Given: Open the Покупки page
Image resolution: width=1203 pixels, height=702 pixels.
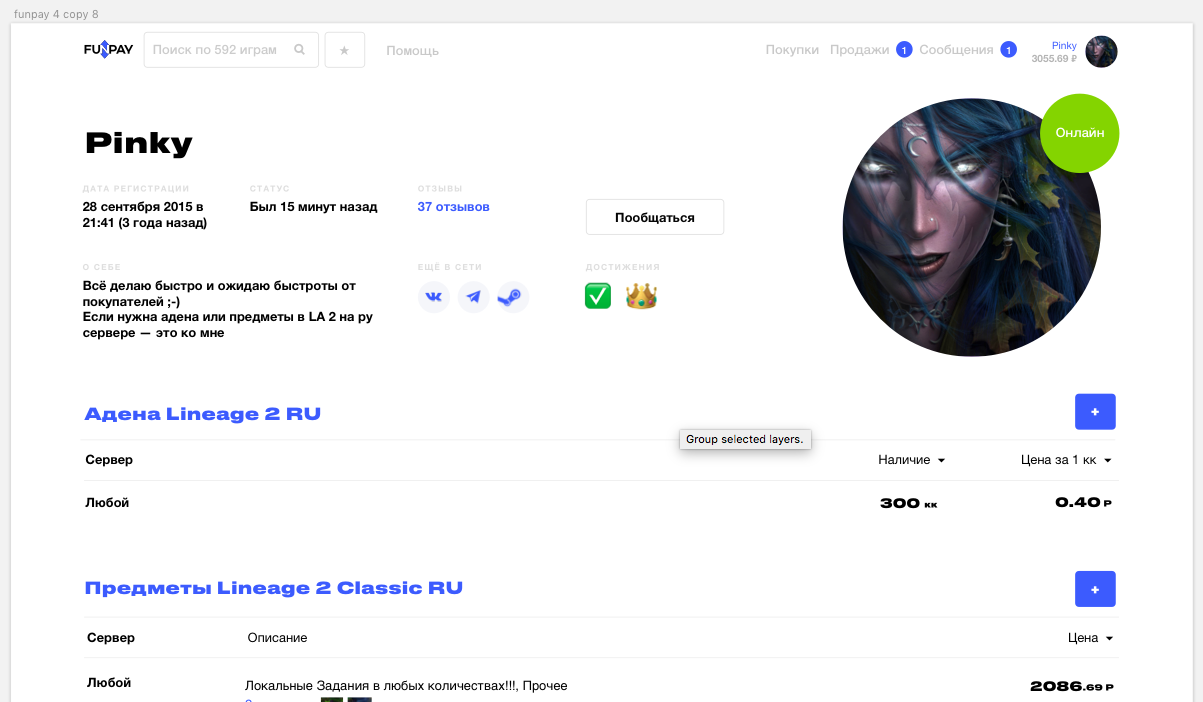Looking at the screenshot, I should tap(792, 50).
